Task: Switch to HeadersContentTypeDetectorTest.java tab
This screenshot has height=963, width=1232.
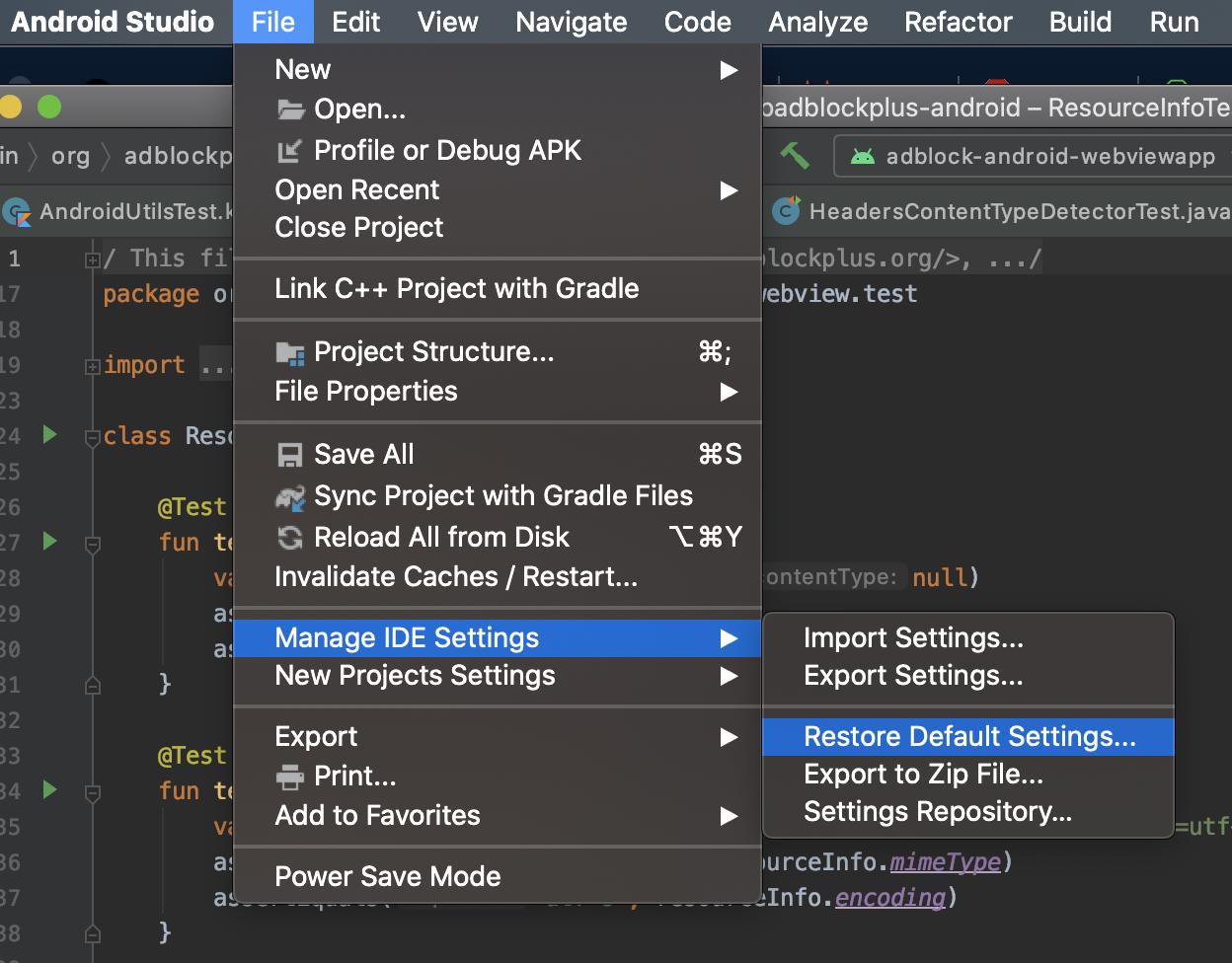Action: click(1017, 211)
